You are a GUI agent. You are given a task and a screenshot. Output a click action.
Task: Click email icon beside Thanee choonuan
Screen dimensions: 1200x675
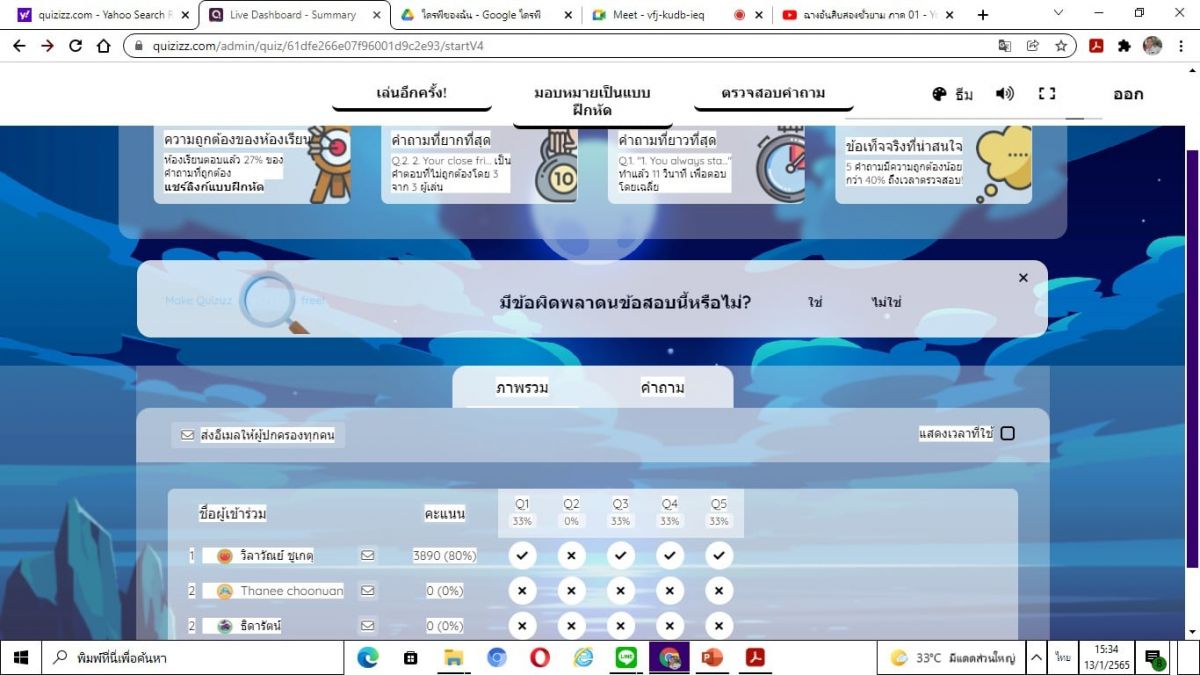coord(367,591)
